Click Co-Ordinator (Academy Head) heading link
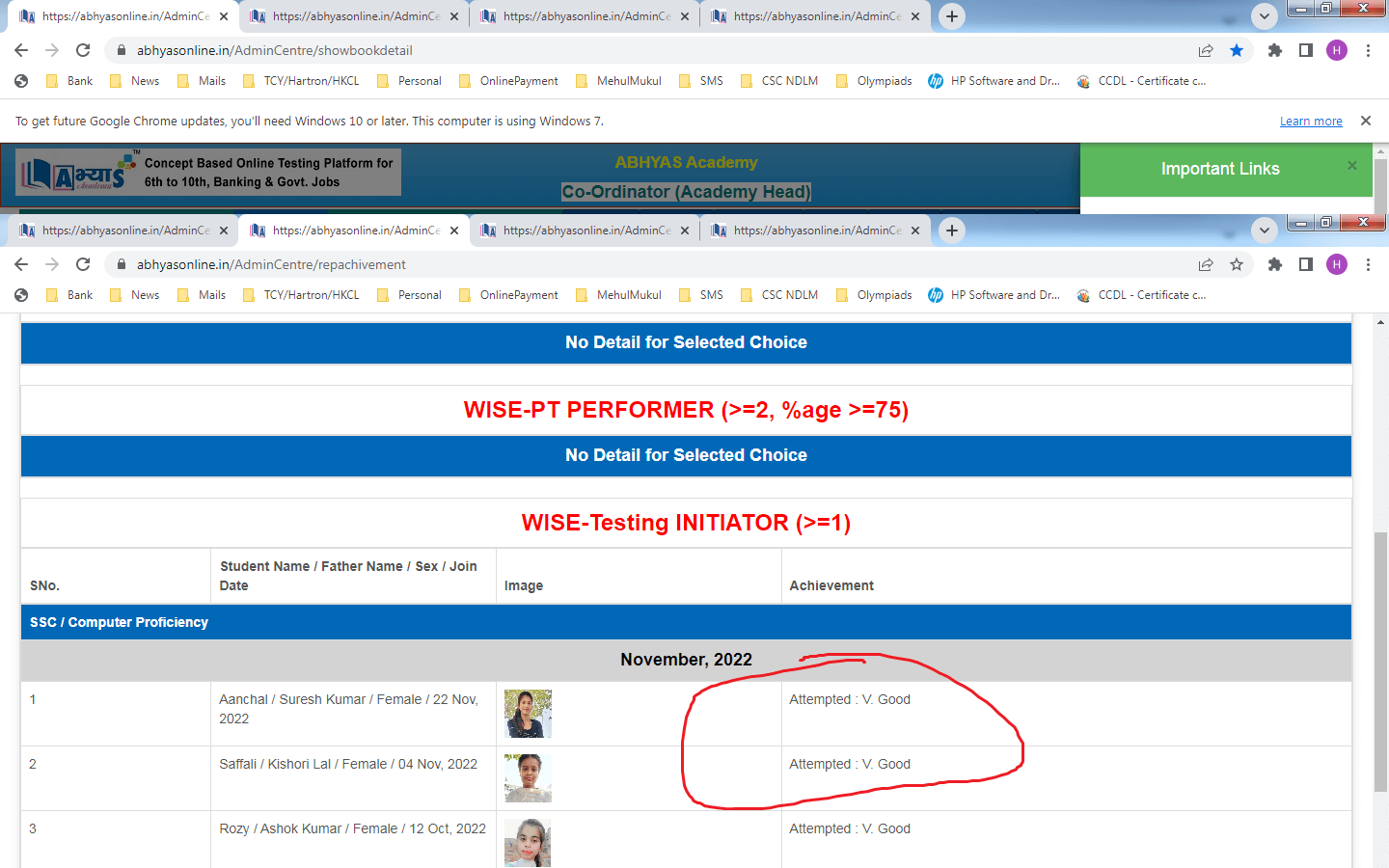 tap(686, 192)
